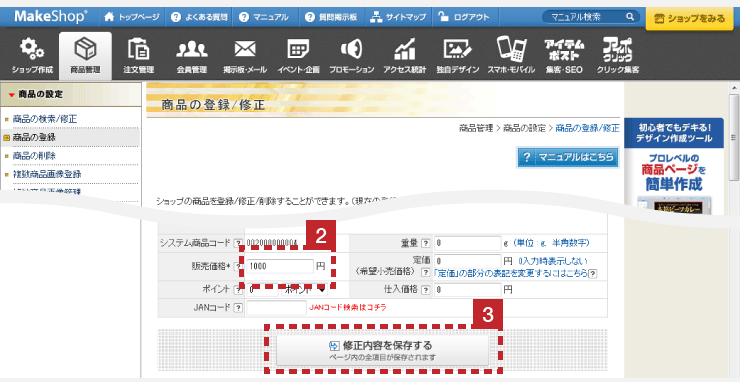Select the 注文管理 clipboard icon
Viewport: 740px width, 382px height.
139,50
